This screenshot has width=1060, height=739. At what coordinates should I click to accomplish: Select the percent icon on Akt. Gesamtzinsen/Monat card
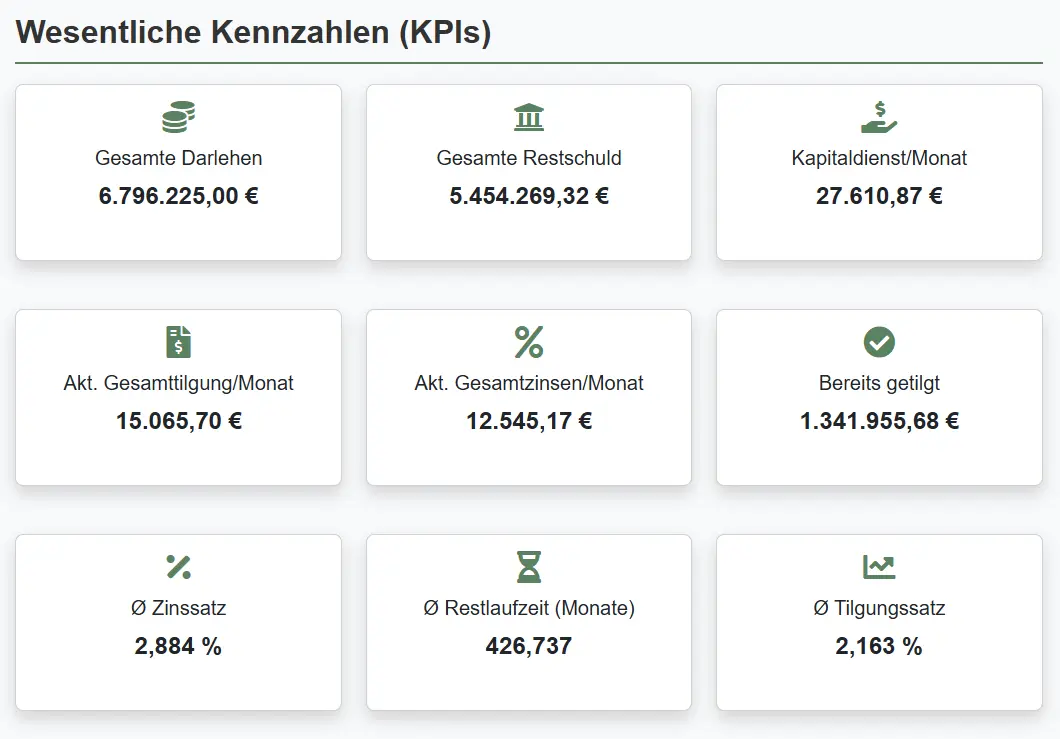528,341
